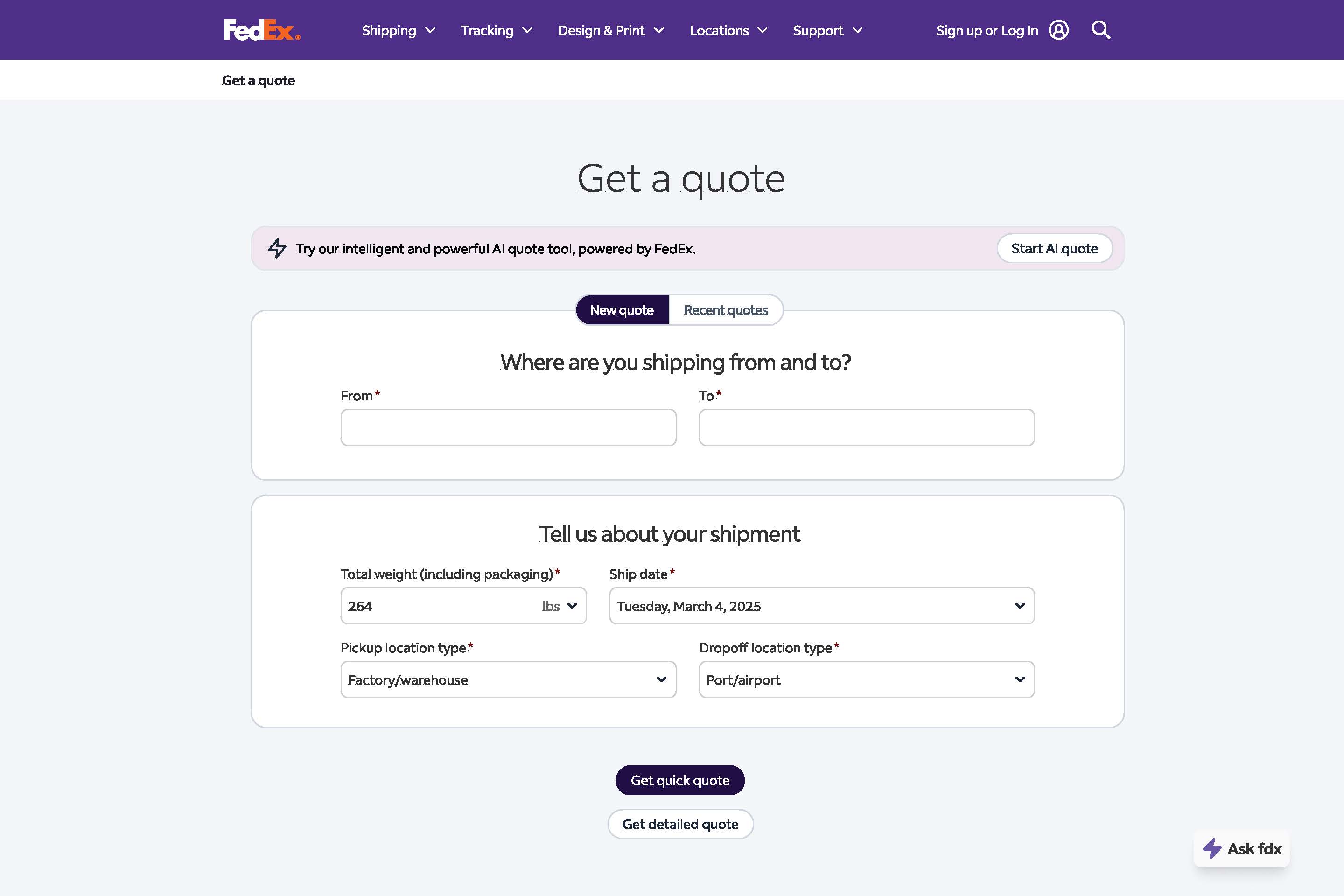Click Sign up or Log In

click(987, 30)
